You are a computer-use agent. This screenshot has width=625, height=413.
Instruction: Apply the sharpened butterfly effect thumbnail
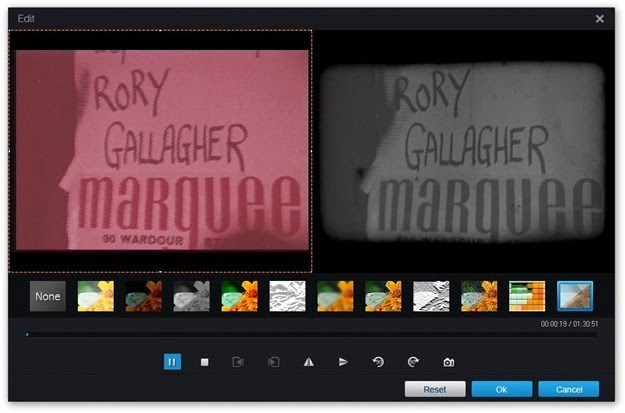click(x=383, y=296)
